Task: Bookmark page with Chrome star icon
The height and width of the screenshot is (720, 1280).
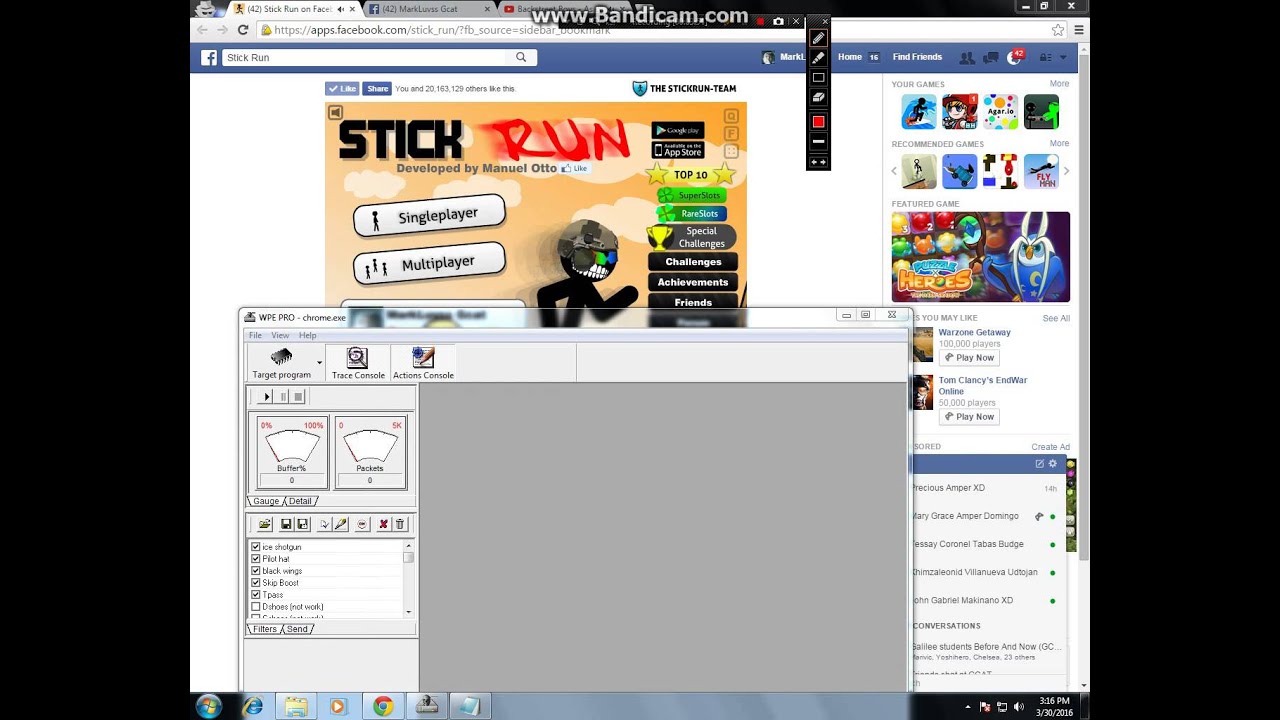Action: pos(1058,30)
